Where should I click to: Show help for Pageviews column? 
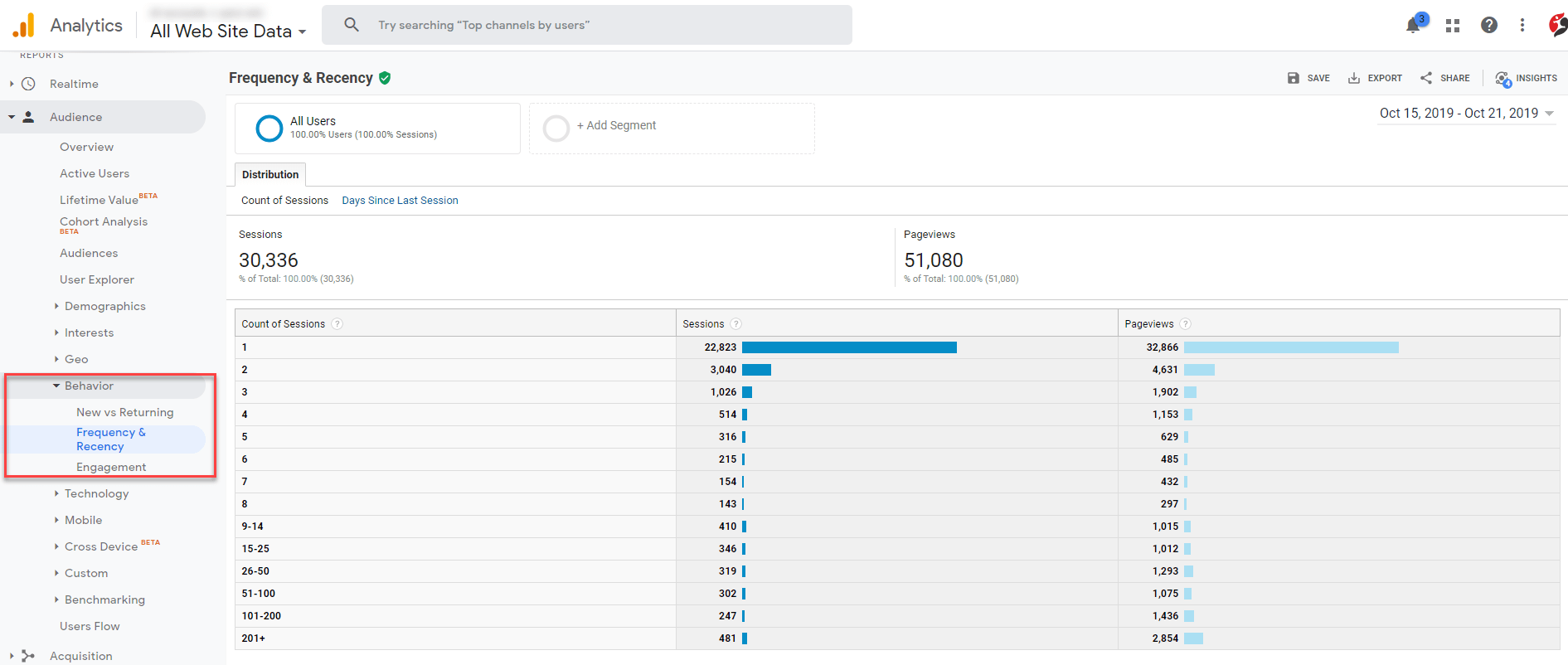pos(1185,324)
